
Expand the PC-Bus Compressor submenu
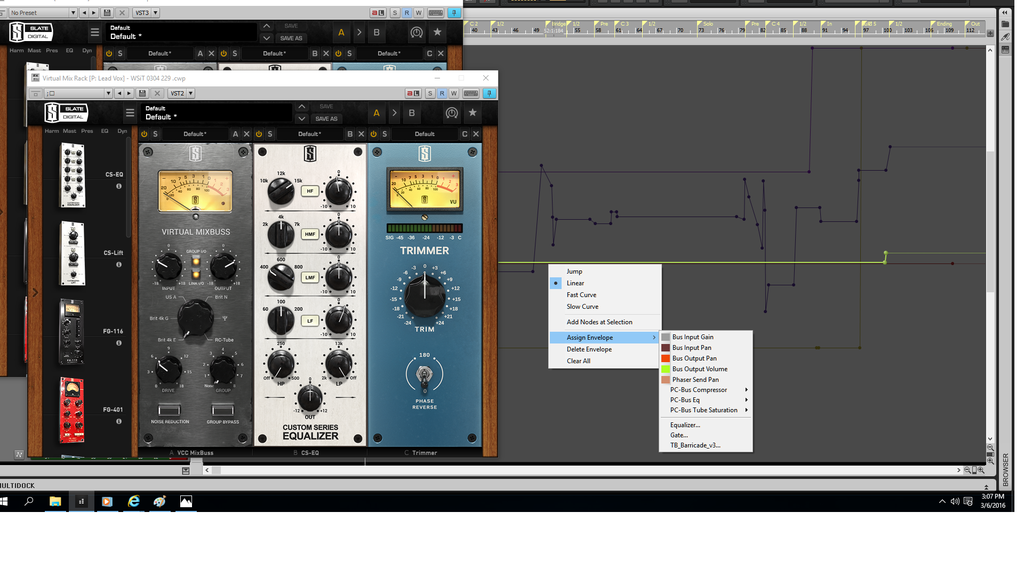706,390
